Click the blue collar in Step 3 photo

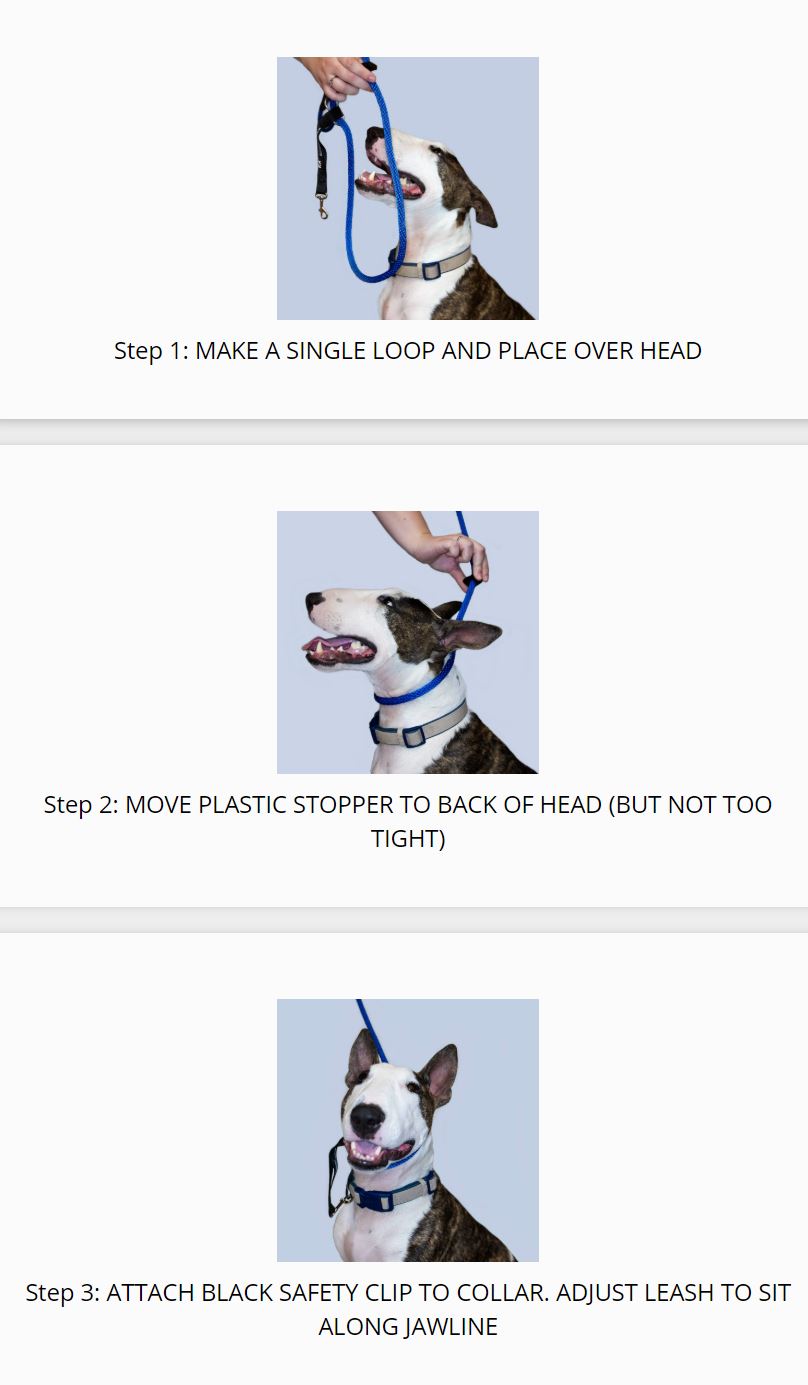coord(393,1192)
